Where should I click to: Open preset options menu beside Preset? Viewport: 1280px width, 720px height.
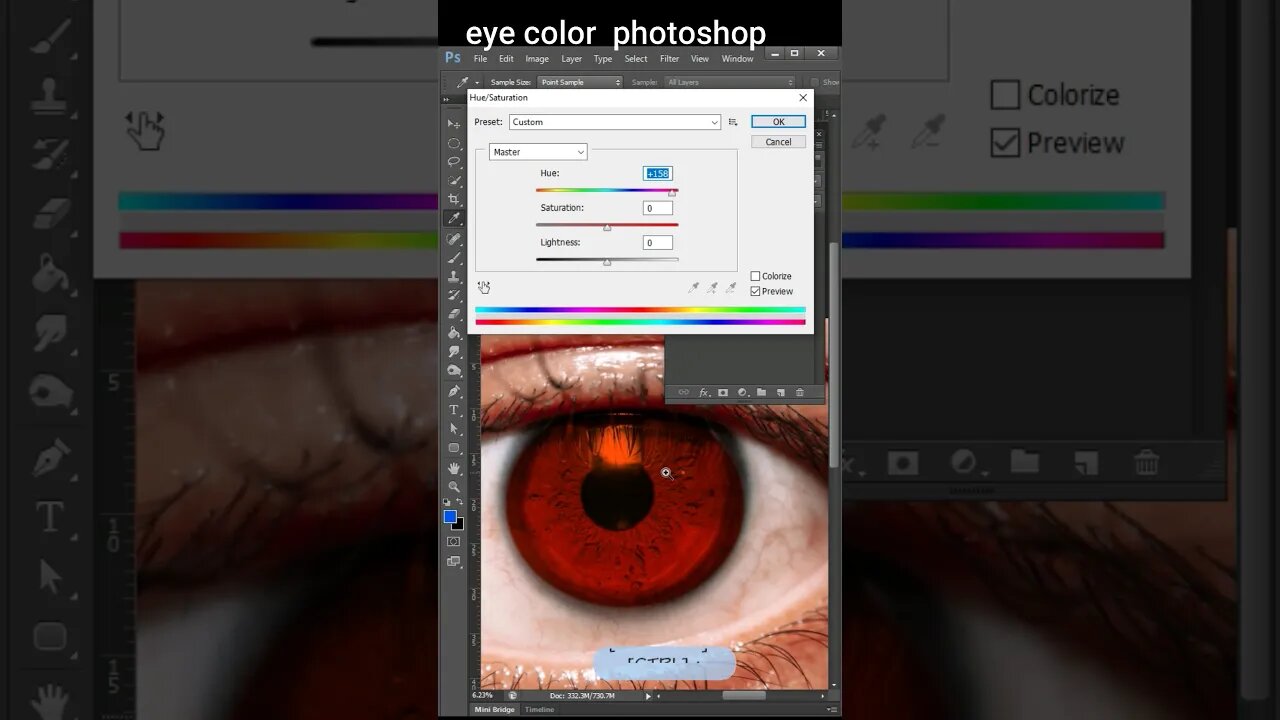click(733, 122)
